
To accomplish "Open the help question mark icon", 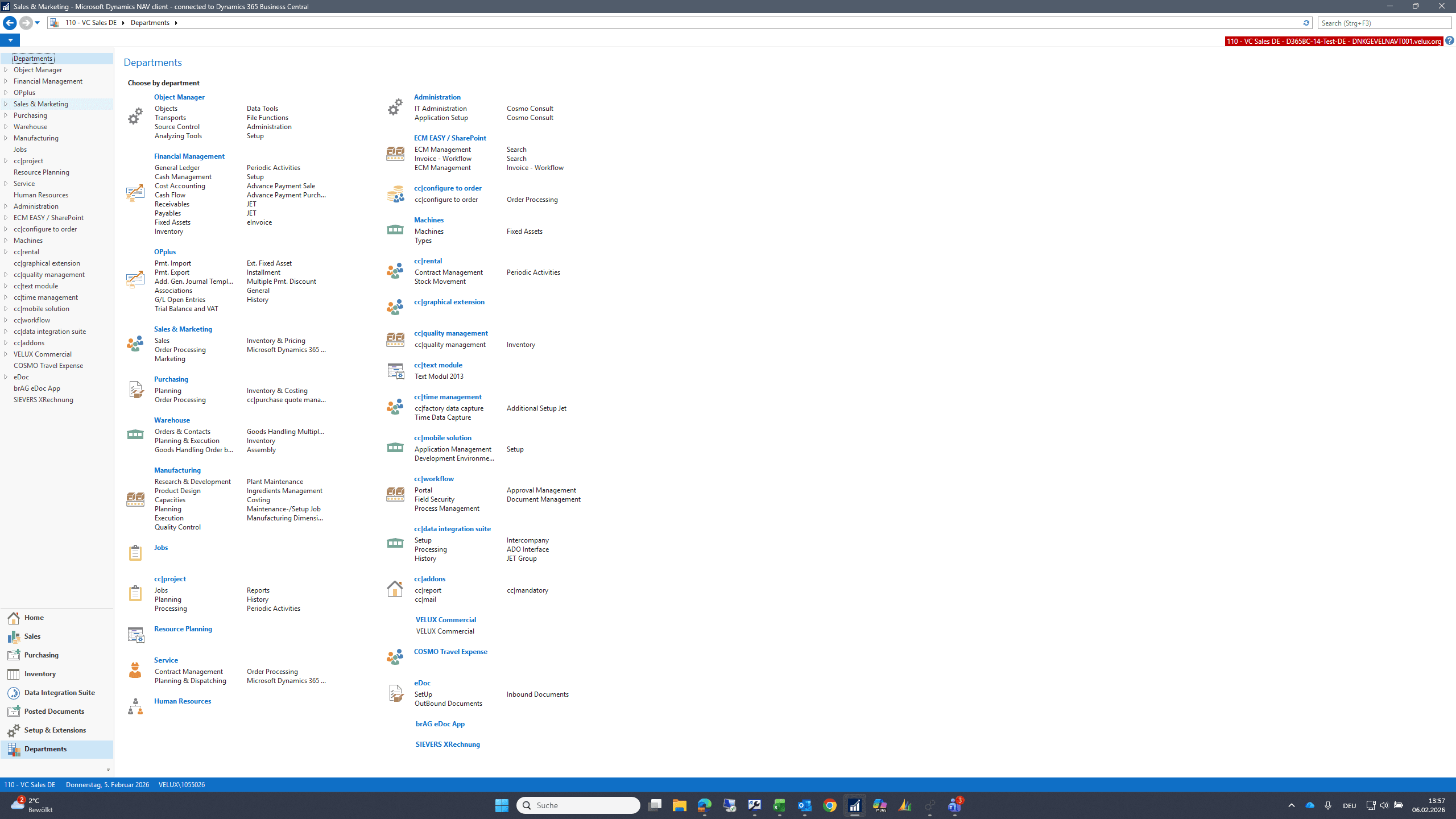I will (1449, 40).
